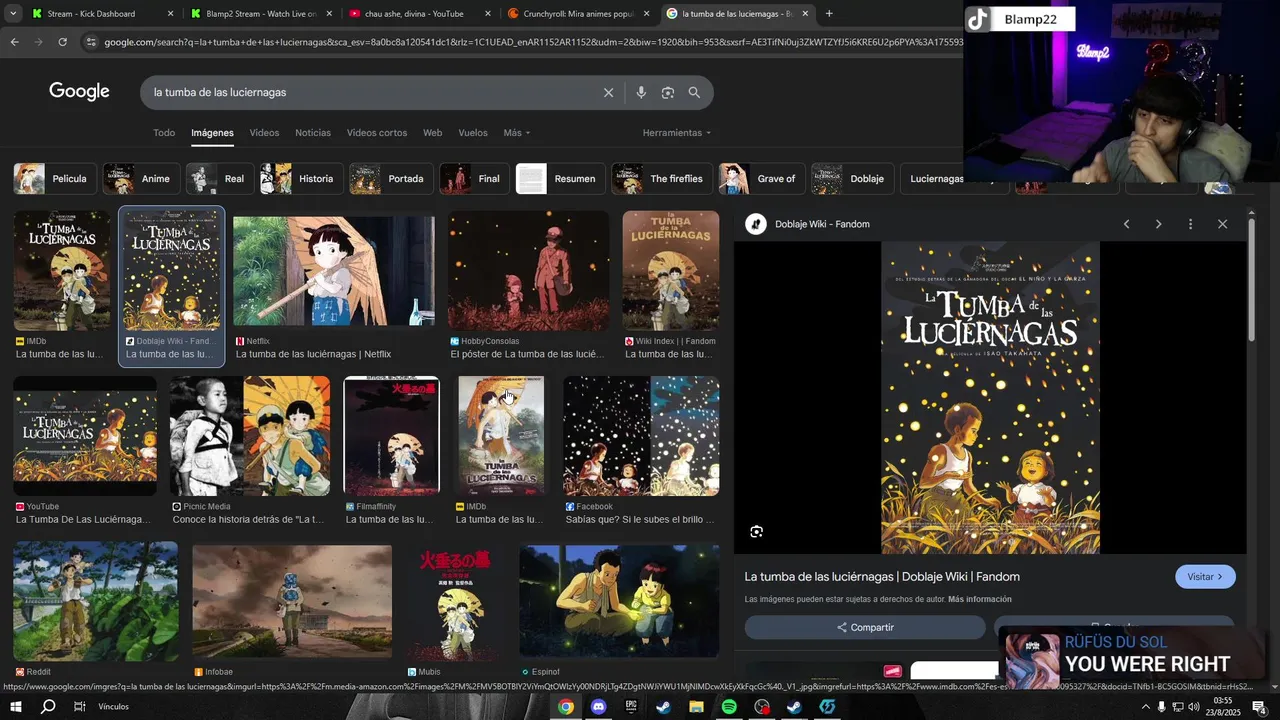Switch to the Videos tab
The height and width of the screenshot is (720, 1280).
pos(264,133)
